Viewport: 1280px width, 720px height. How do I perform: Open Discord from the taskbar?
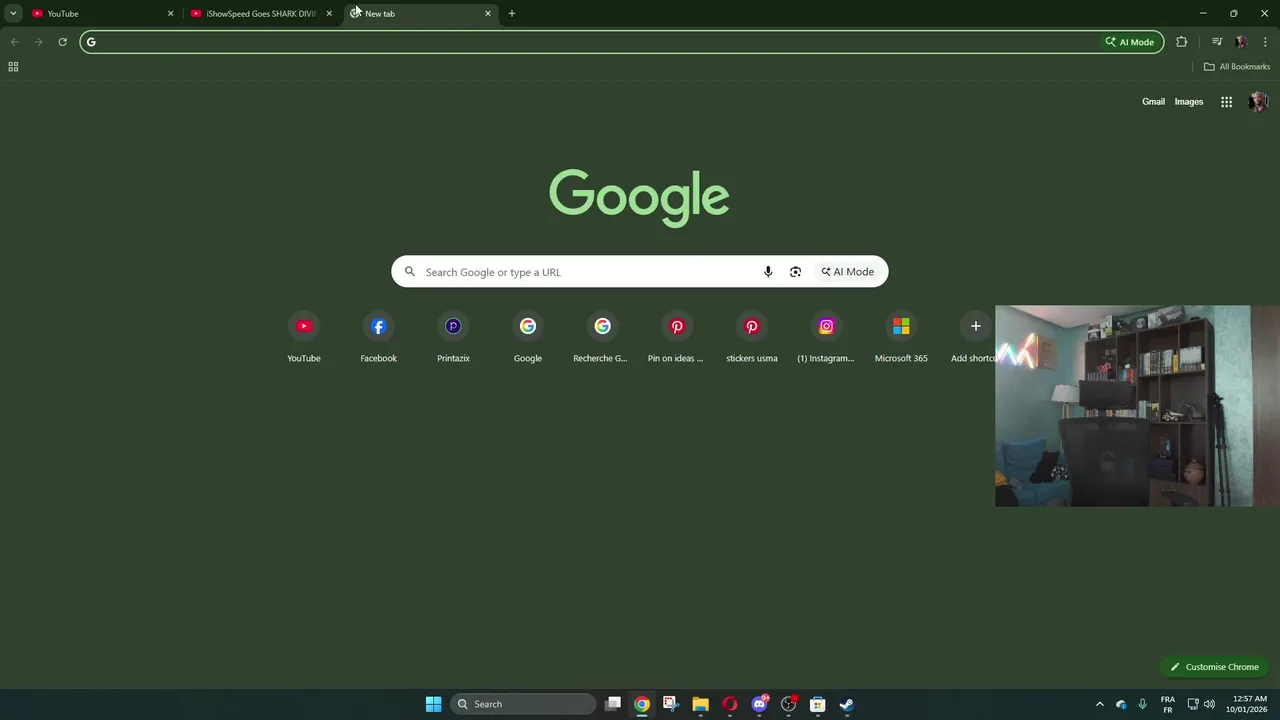point(760,704)
